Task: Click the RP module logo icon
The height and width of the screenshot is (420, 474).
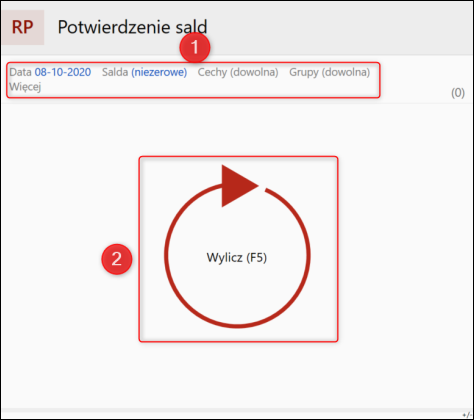Action: pos(23,27)
